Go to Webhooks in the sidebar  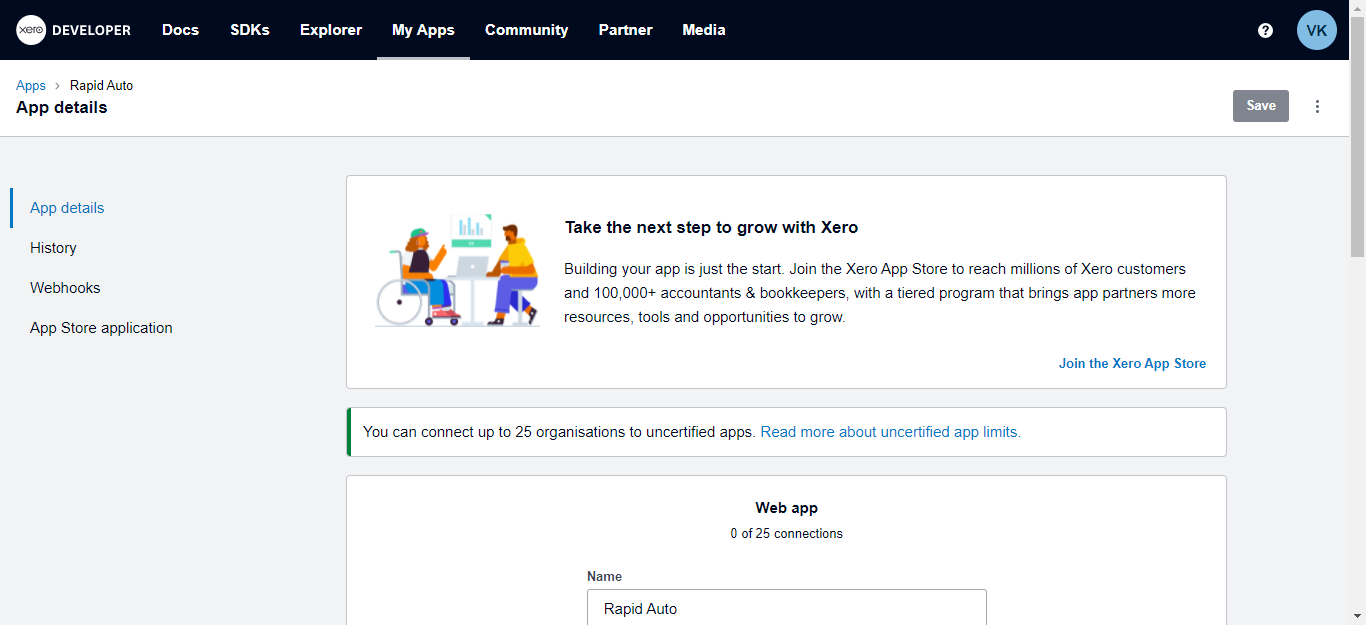click(65, 288)
